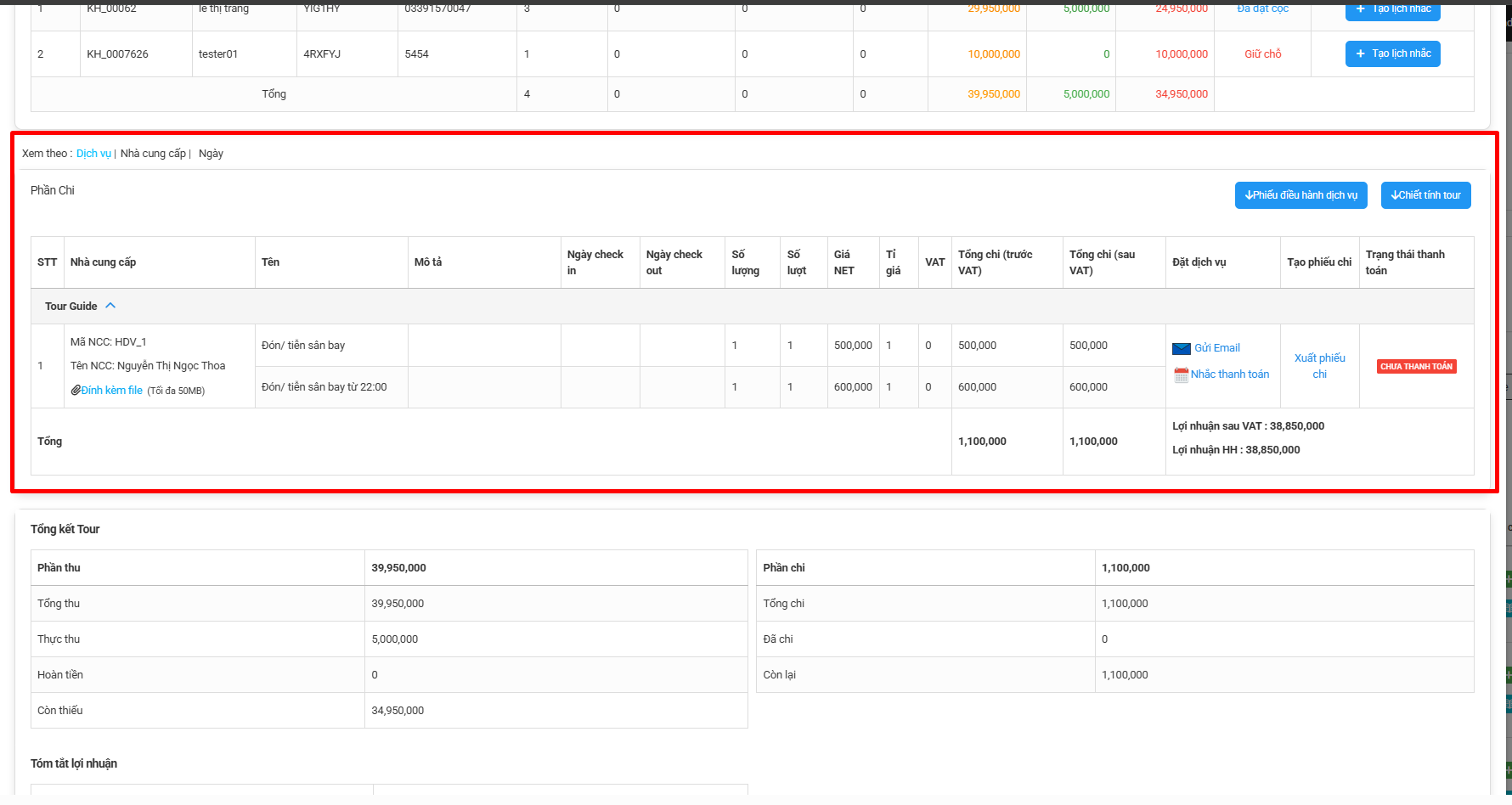
Task: Click the Giữ chỗ status for tester01
Action: [x=1262, y=53]
